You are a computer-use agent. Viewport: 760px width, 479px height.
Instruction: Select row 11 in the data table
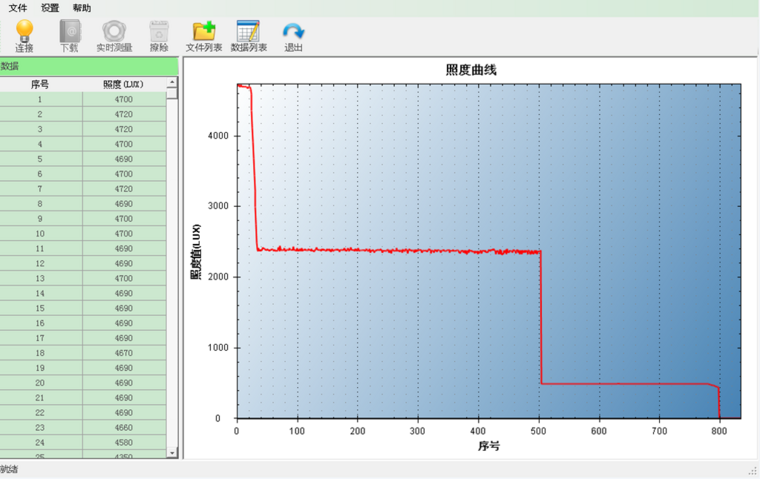pyautogui.click(x=83, y=249)
